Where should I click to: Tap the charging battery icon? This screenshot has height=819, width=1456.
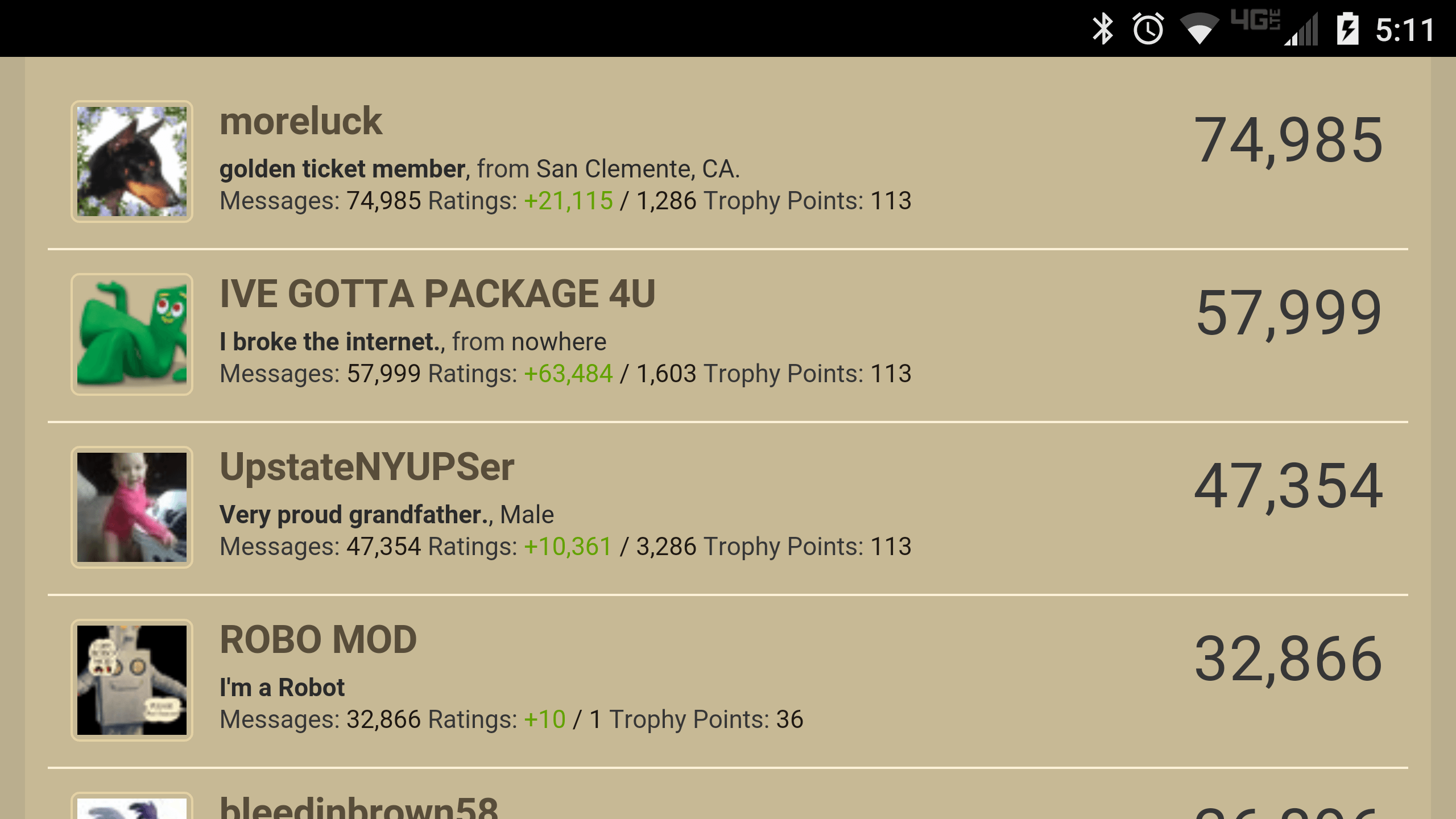[1347, 28]
